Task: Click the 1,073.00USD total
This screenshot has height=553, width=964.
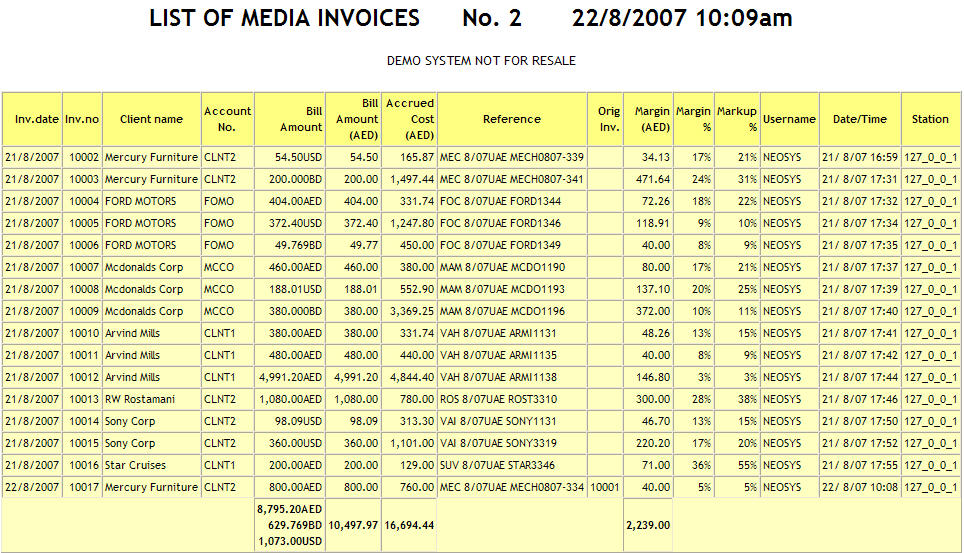Action: coord(290,541)
